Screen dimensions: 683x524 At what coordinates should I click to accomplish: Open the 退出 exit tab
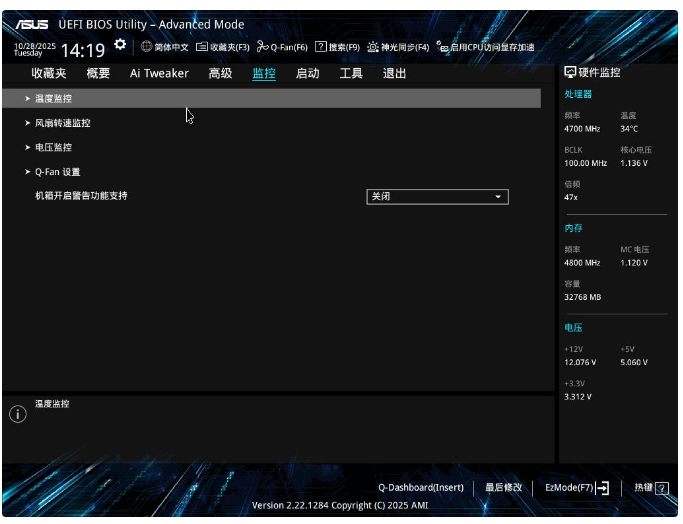(394, 73)
